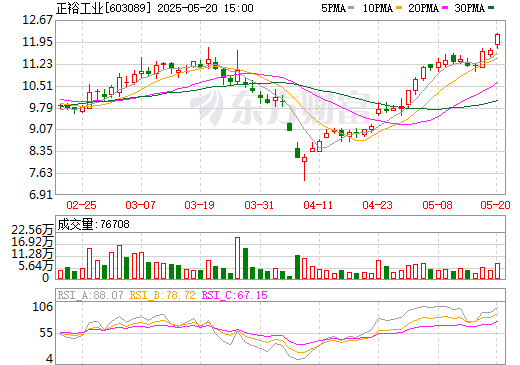Click the tallest red volume bar
Screen dimensions: 520x365
(237, 258)
